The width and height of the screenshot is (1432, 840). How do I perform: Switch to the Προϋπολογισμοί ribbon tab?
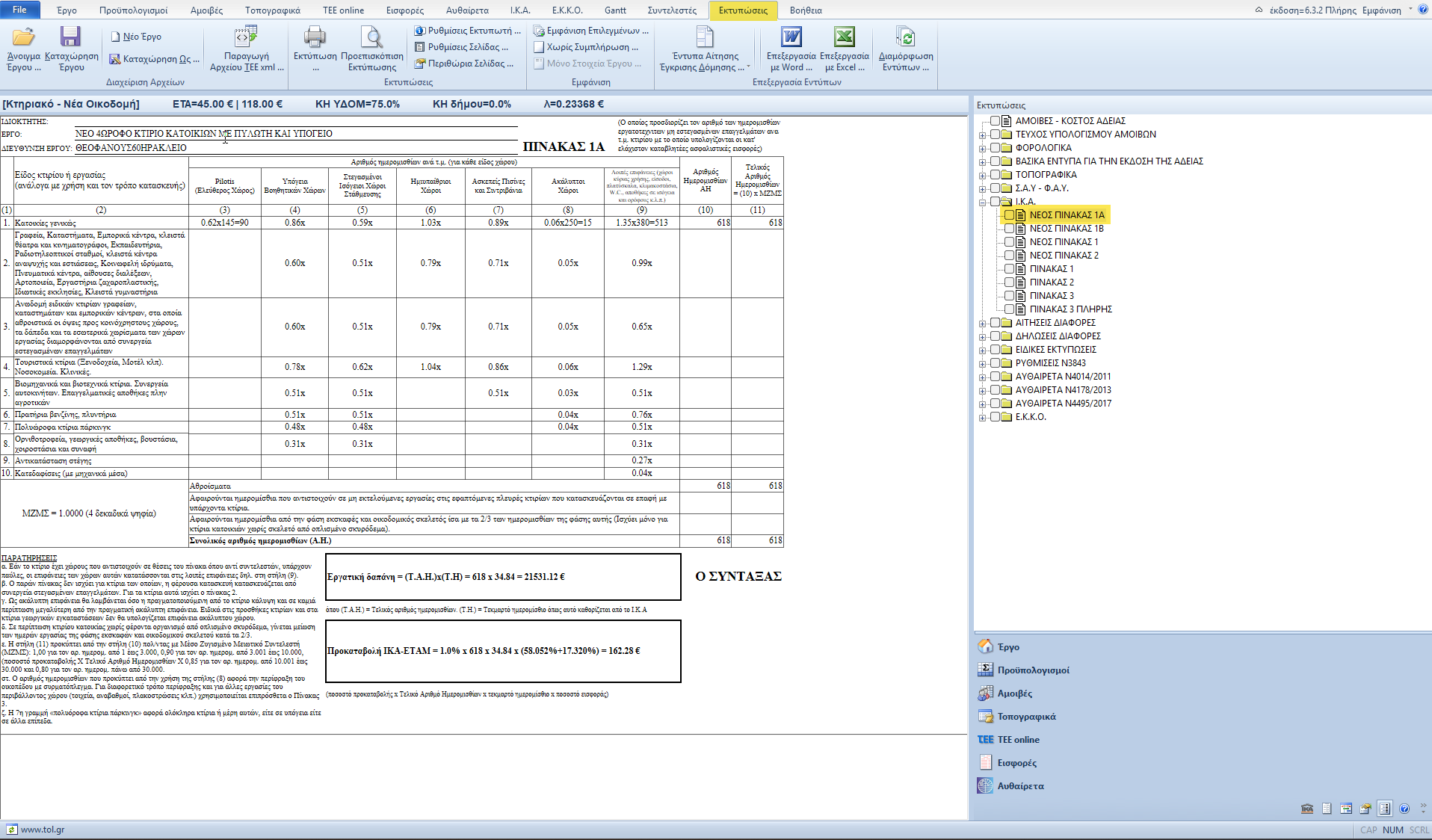click(x=133, y=10)
